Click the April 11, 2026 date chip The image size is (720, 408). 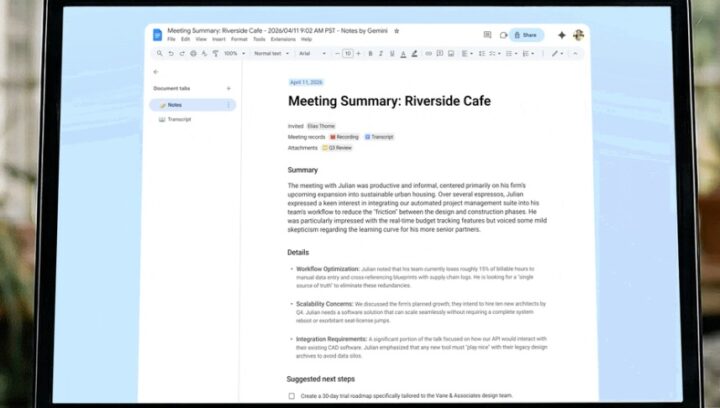click(306, 82)
